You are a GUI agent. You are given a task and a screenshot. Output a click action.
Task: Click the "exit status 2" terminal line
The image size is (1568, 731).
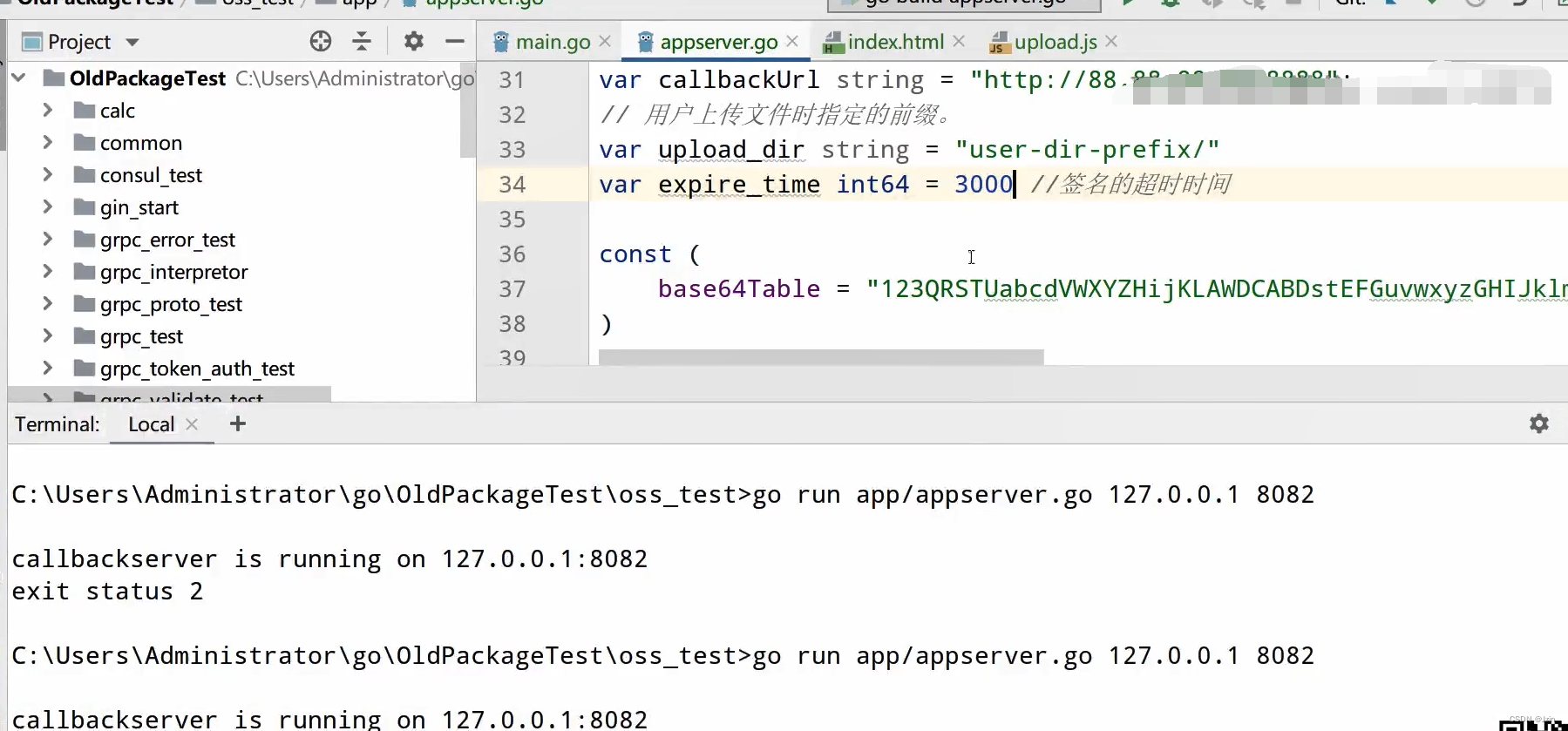[x=107, y=592]
